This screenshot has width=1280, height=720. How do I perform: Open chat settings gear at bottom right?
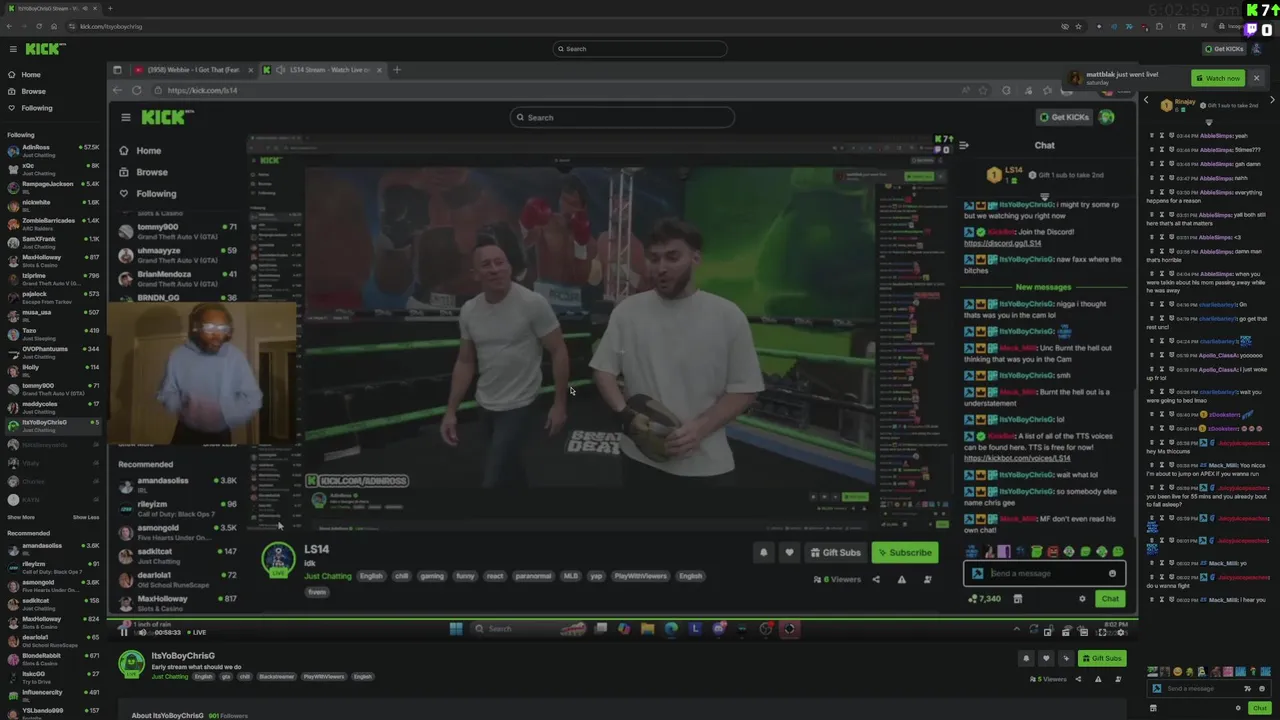[x=1239, y=708]
